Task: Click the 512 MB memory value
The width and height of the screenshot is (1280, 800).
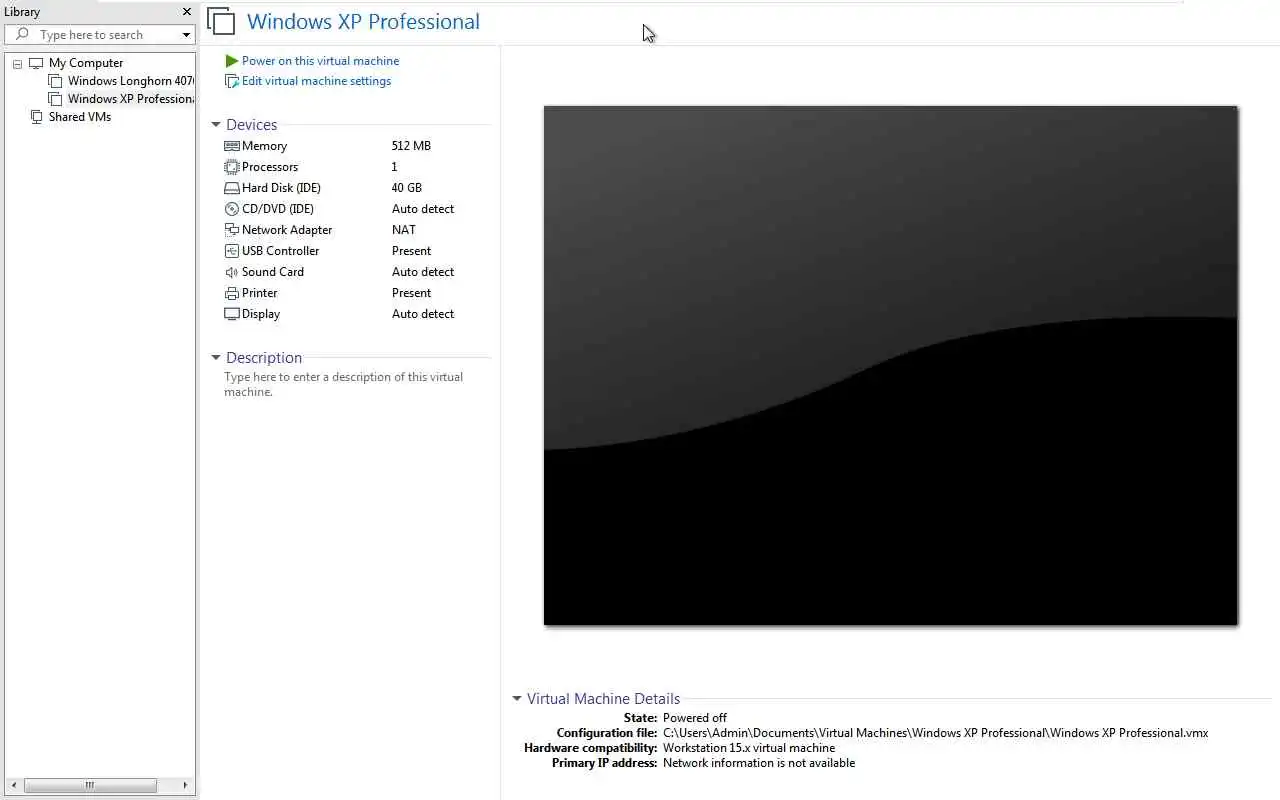Action: pyautogui.click(x=411, y=146)
